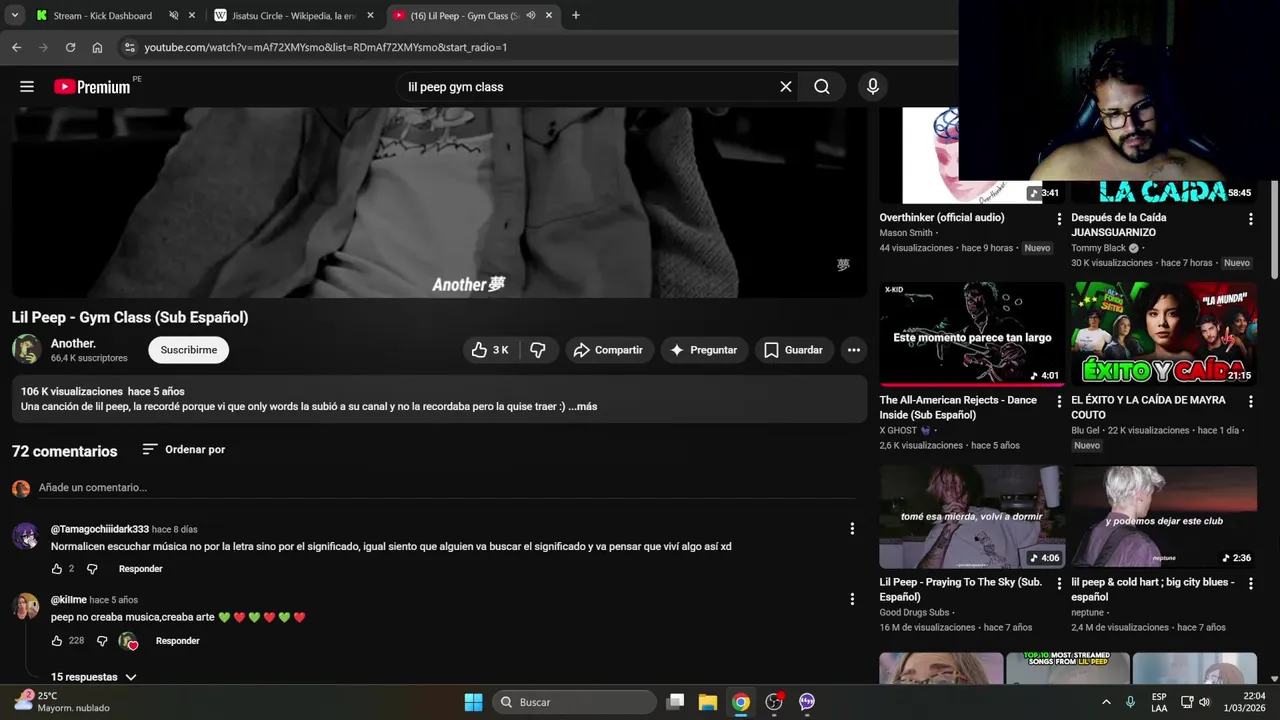Open the tab search dropdown arrow
Image resolution: width=1280 pixels, height=720 pixels.
pyautogui.click(x=15, y=16)
